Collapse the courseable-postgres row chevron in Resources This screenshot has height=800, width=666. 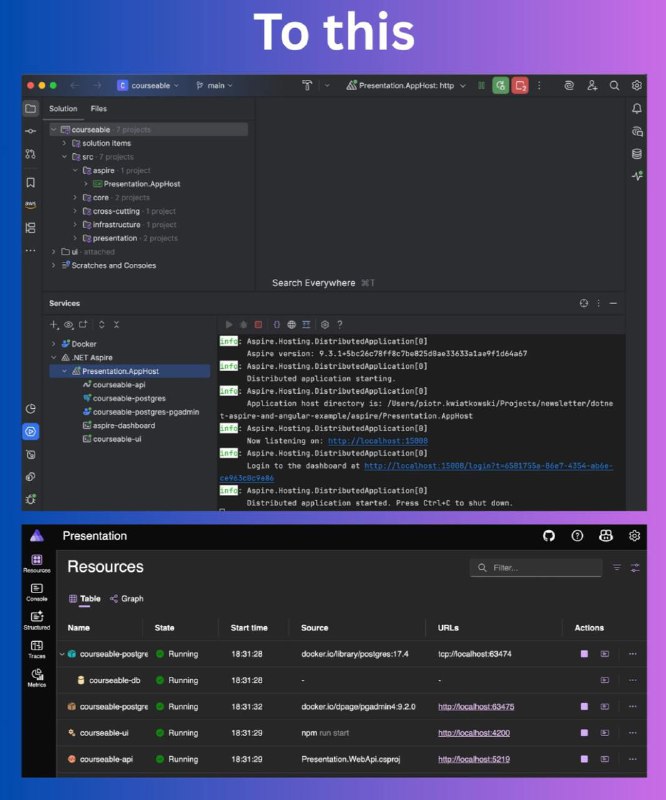(x=62, y=654)
